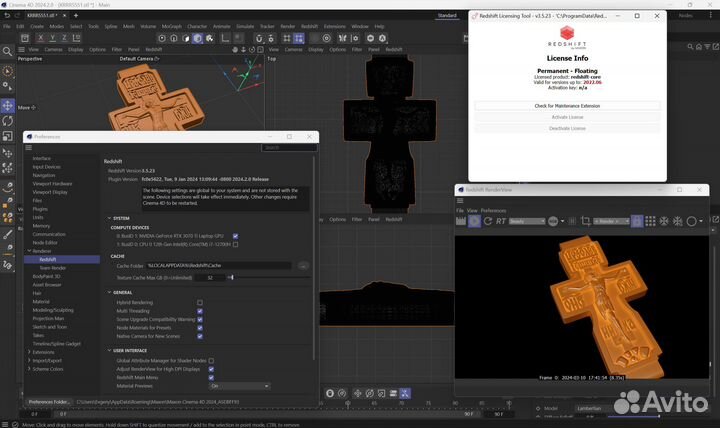This screenshot has height=428, width=720.
Task: Refresh the render in Redshift RenderView
Action: point(488,221)
